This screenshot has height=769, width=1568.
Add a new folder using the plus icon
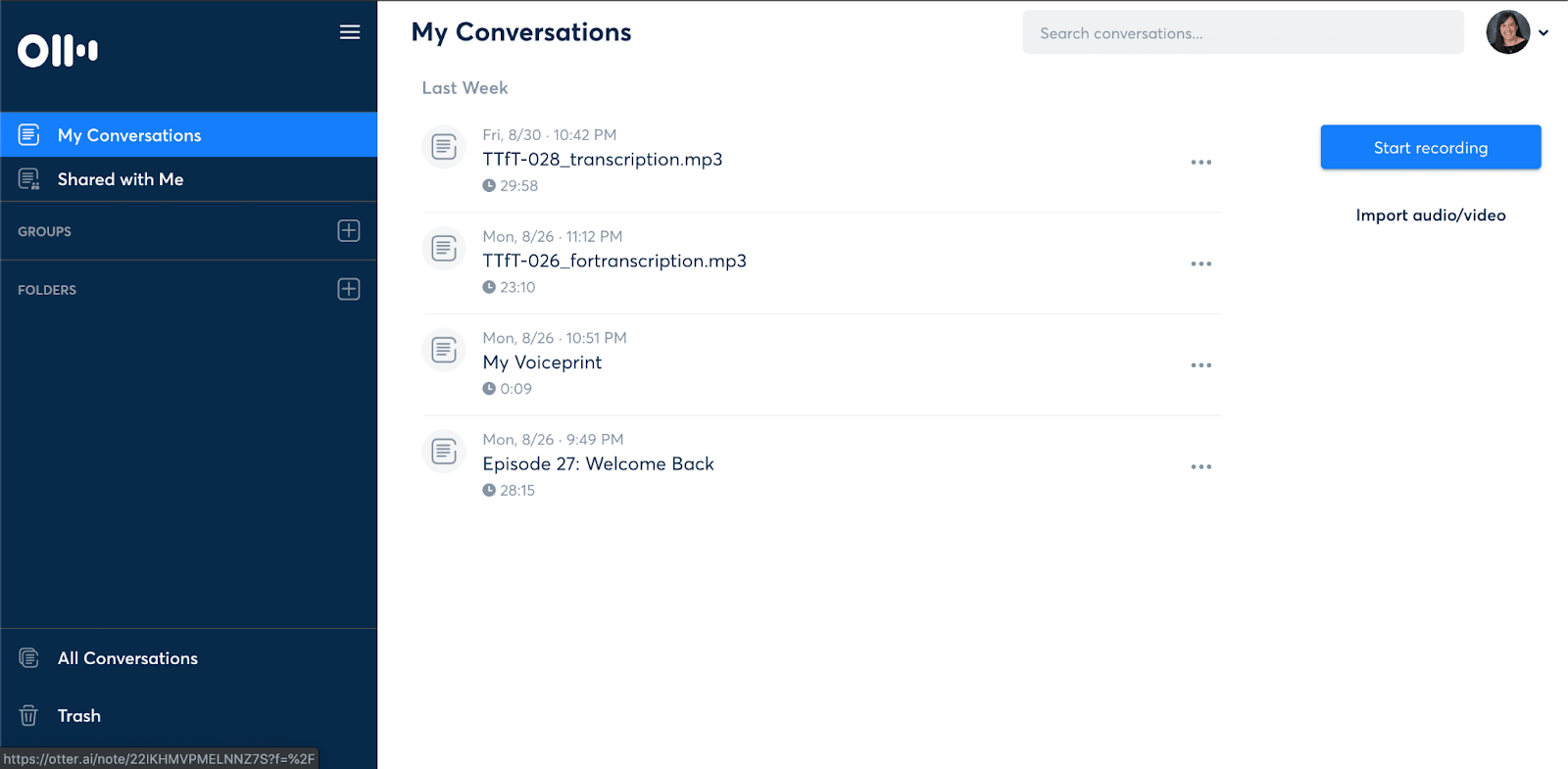tap(348, 288)
